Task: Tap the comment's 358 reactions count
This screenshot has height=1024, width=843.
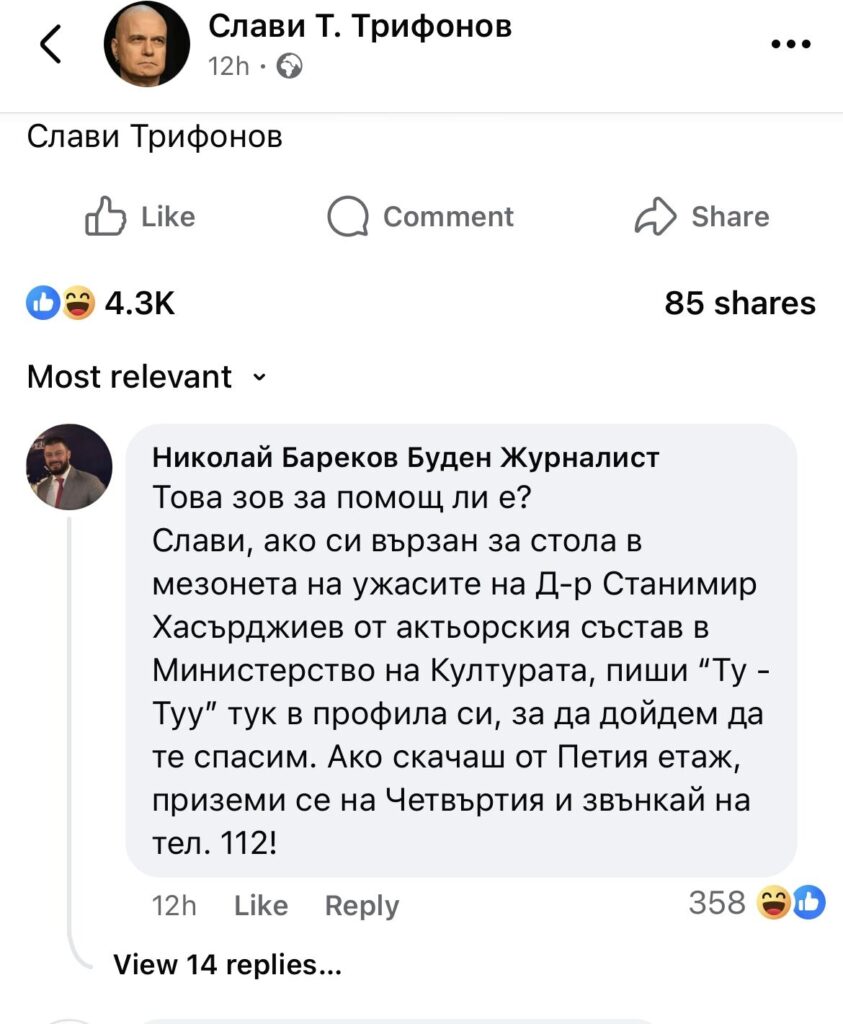Action: pyautogui.click(x=717, y=903)
